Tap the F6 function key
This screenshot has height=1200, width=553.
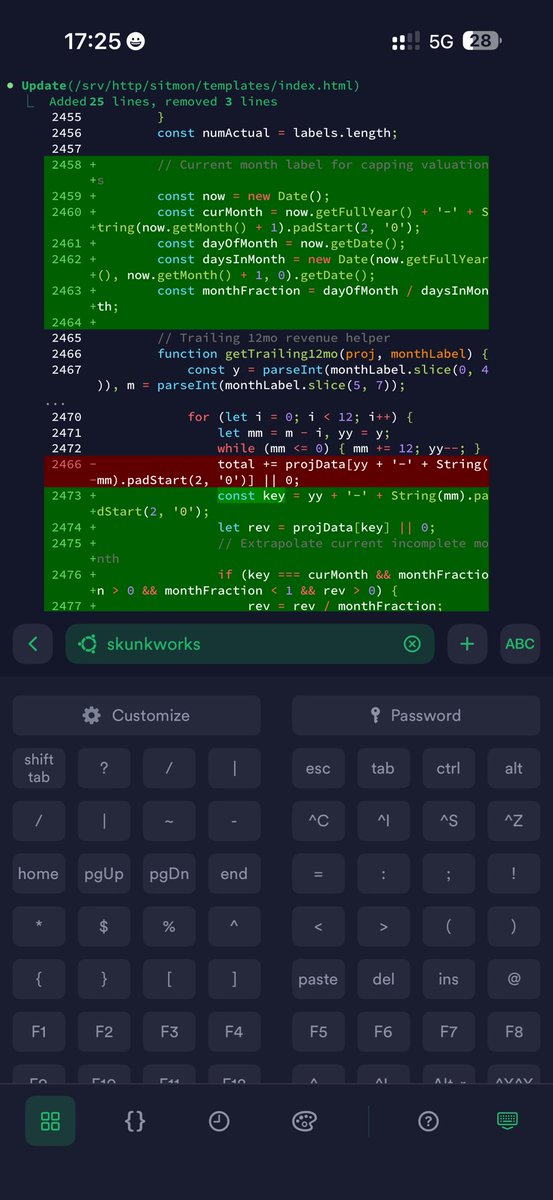(x=383, y=1032)
